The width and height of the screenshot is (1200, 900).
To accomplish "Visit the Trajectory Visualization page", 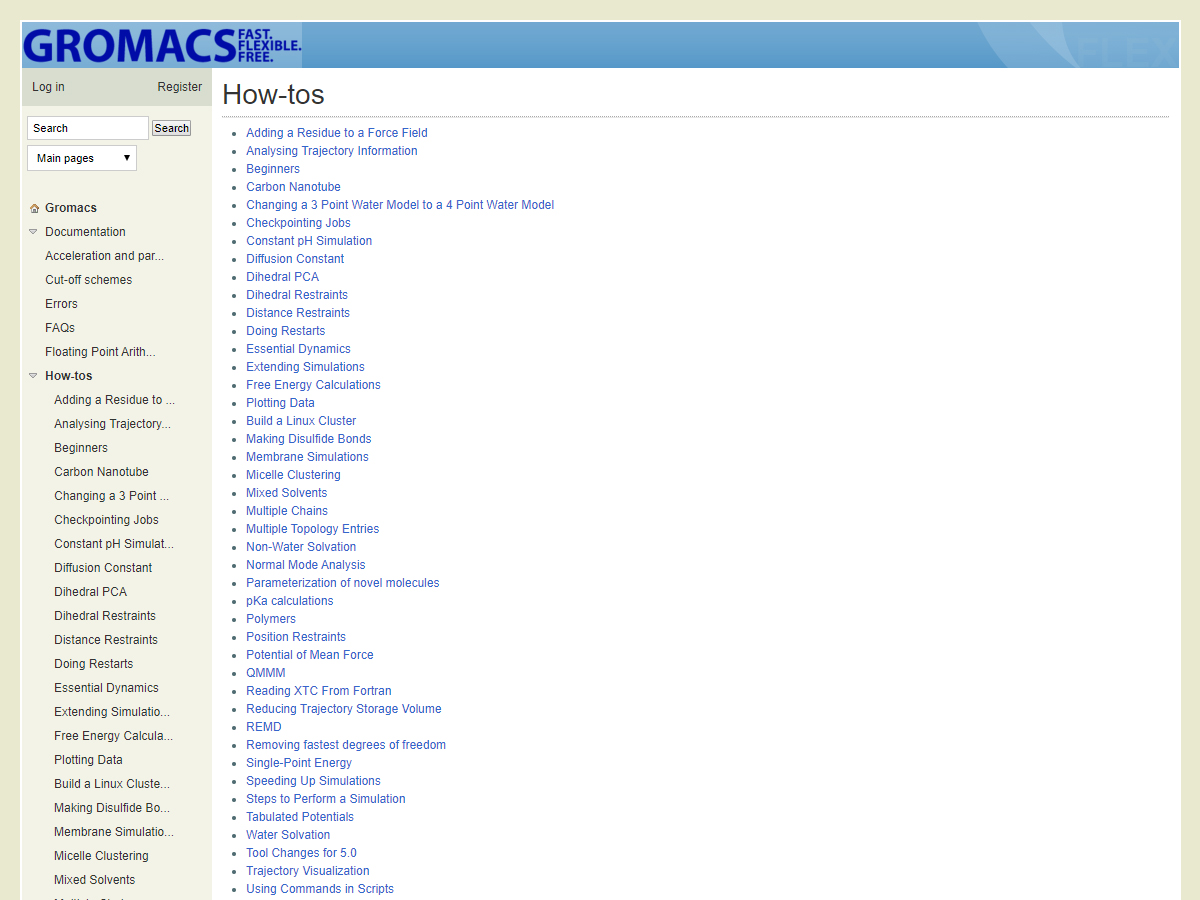I will click(x=307, y=871).
